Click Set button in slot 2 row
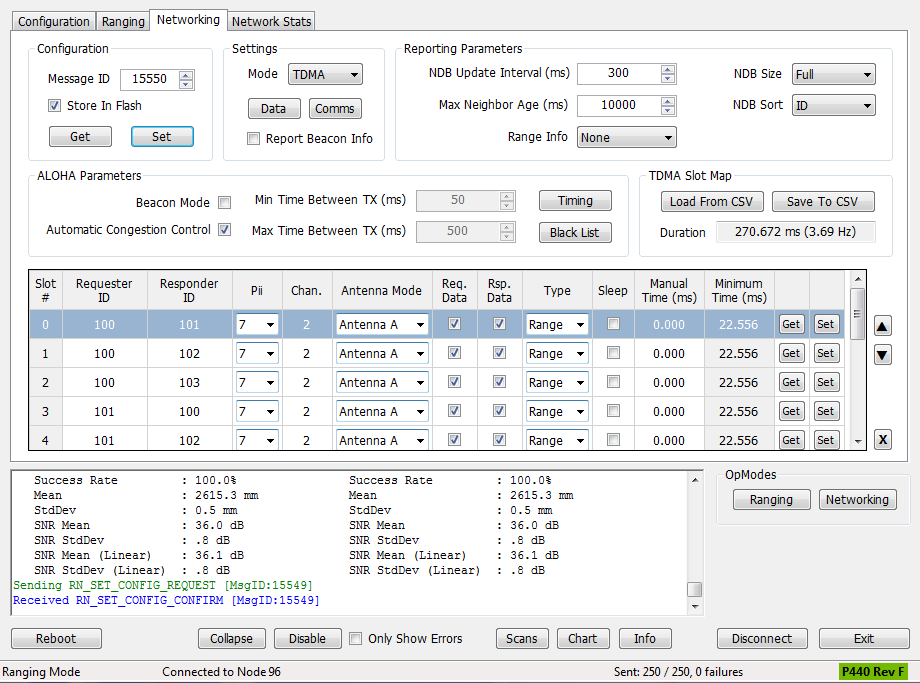 coord(825,382)
